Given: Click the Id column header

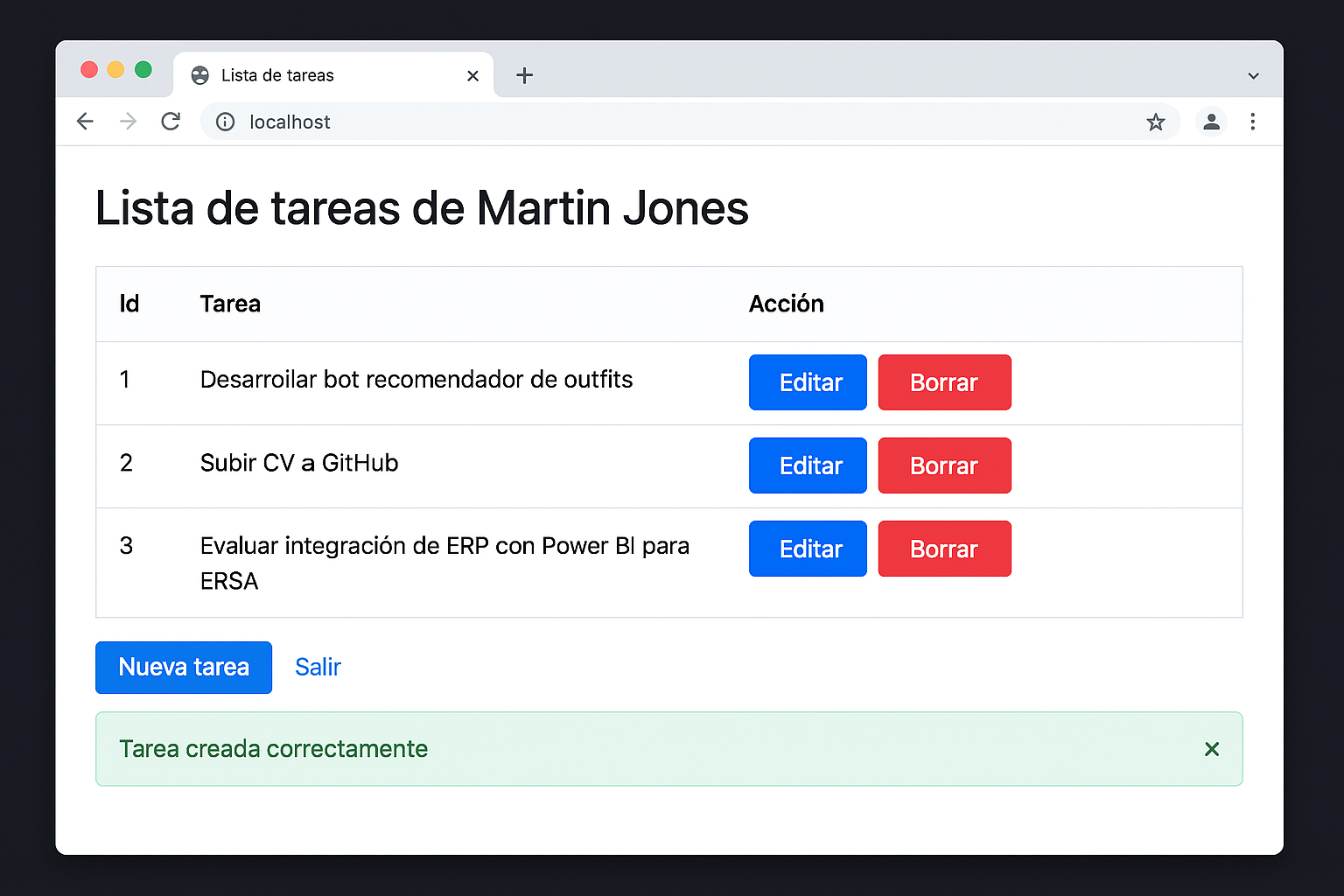Looking at the screenshot, I should (x=129, y=304).
